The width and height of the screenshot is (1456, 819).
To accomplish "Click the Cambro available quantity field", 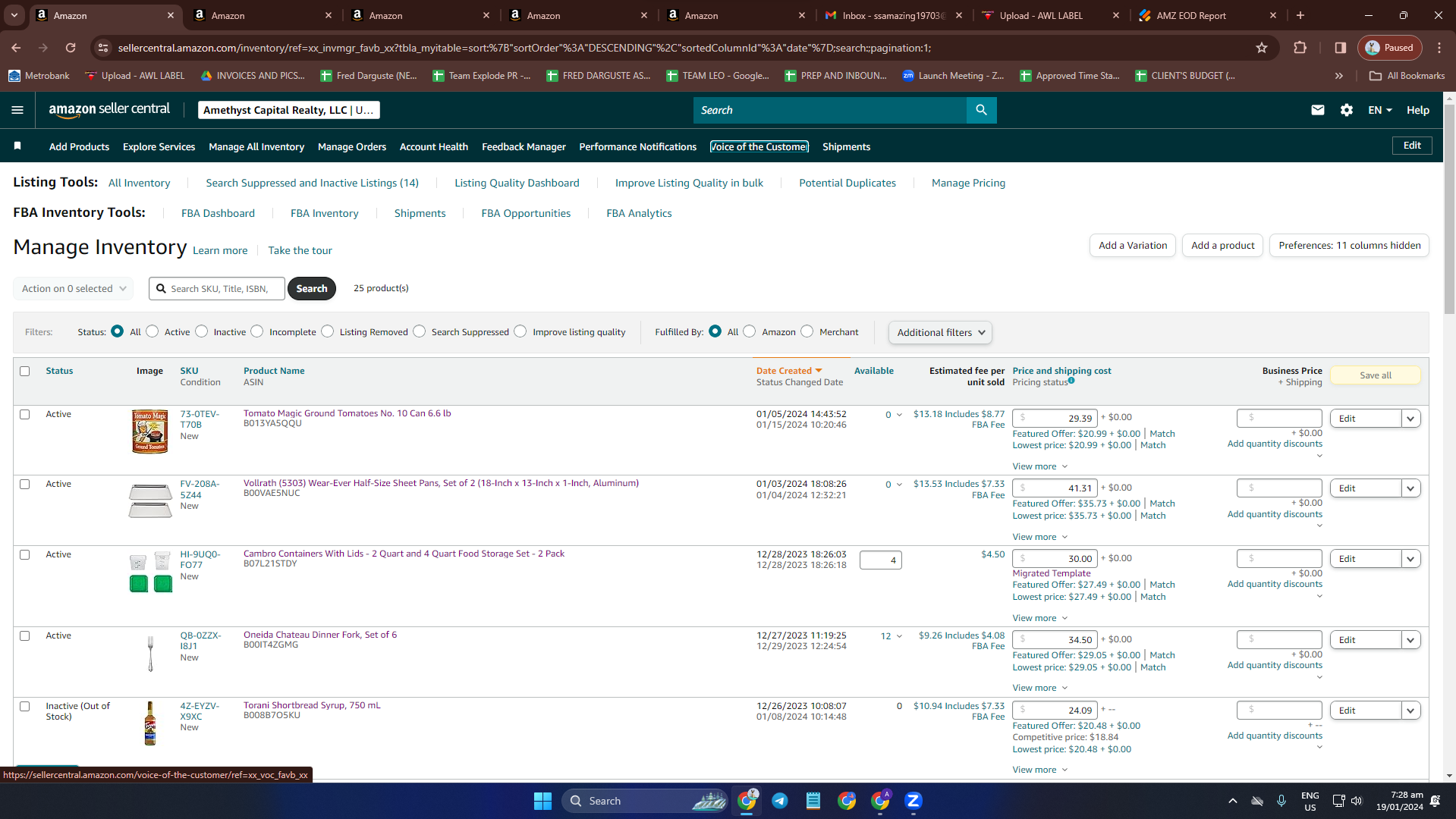I will [x=880, y=560].
